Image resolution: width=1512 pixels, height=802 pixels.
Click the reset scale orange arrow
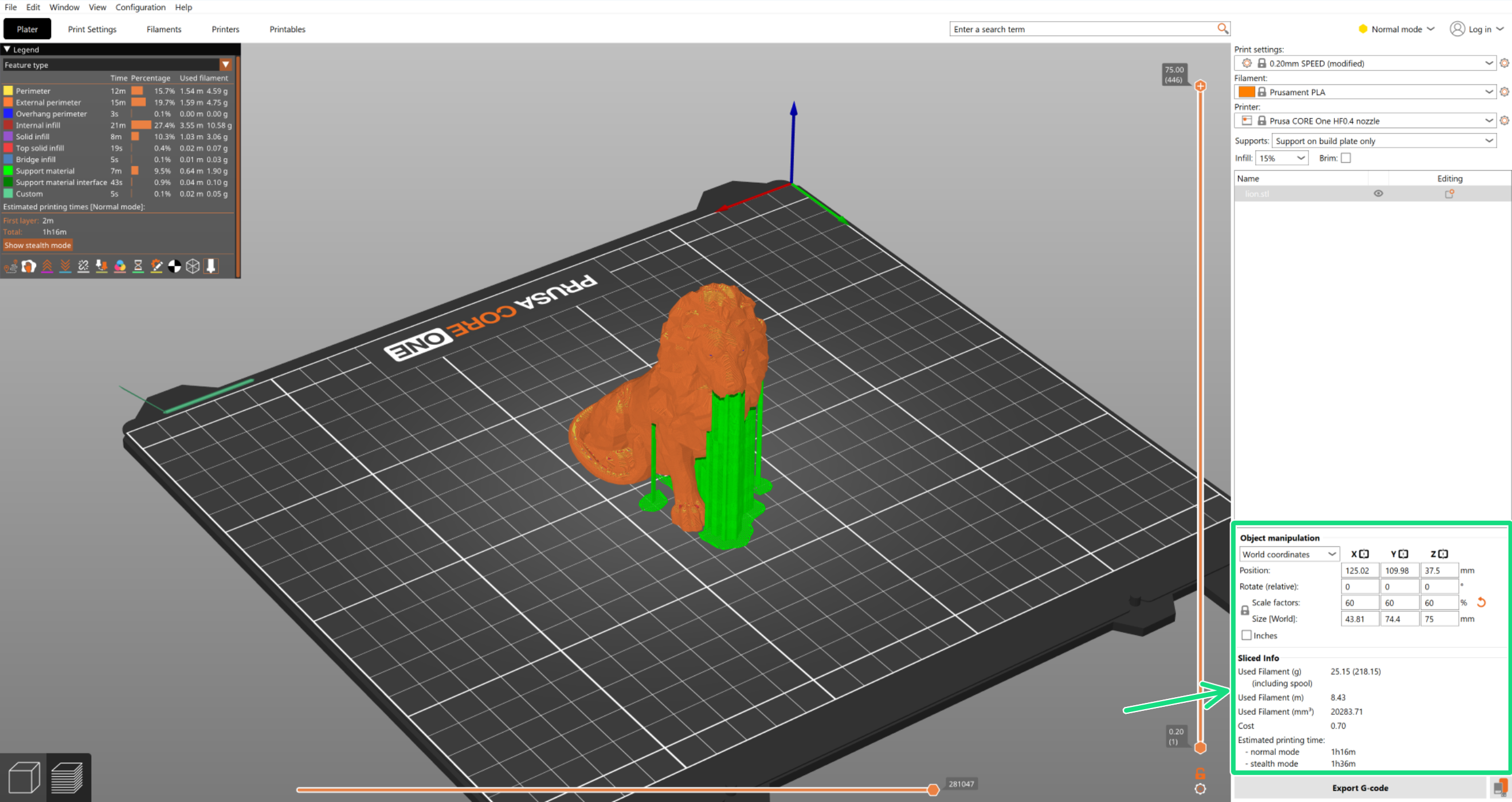click(1481, 603)
